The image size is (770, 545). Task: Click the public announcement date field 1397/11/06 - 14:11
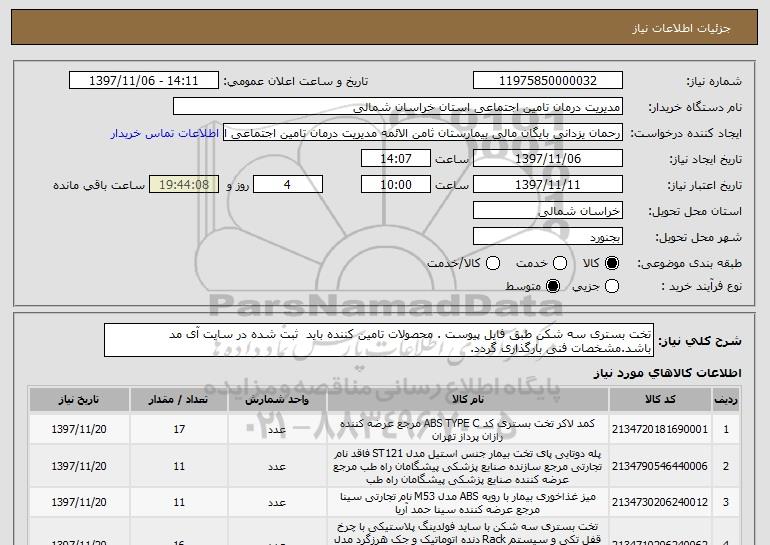point(144,81)
